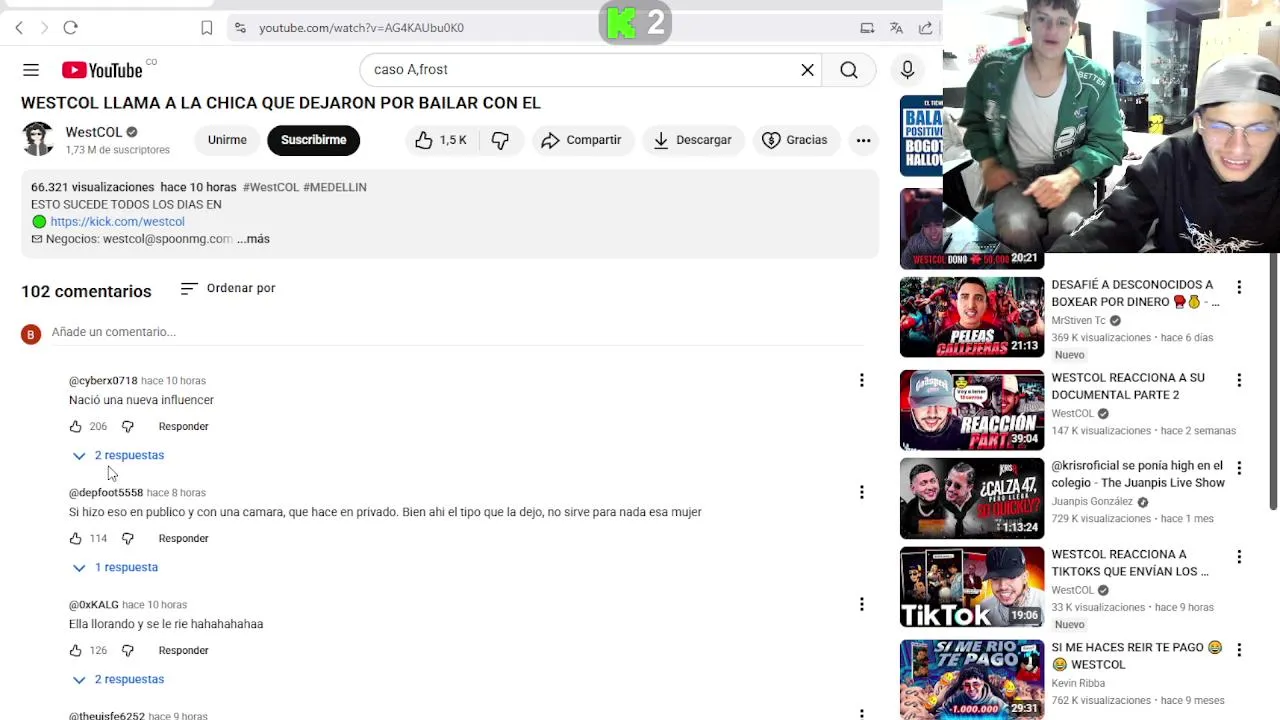Reply to @cyberx0718 comment

click(x=183, y=427)
